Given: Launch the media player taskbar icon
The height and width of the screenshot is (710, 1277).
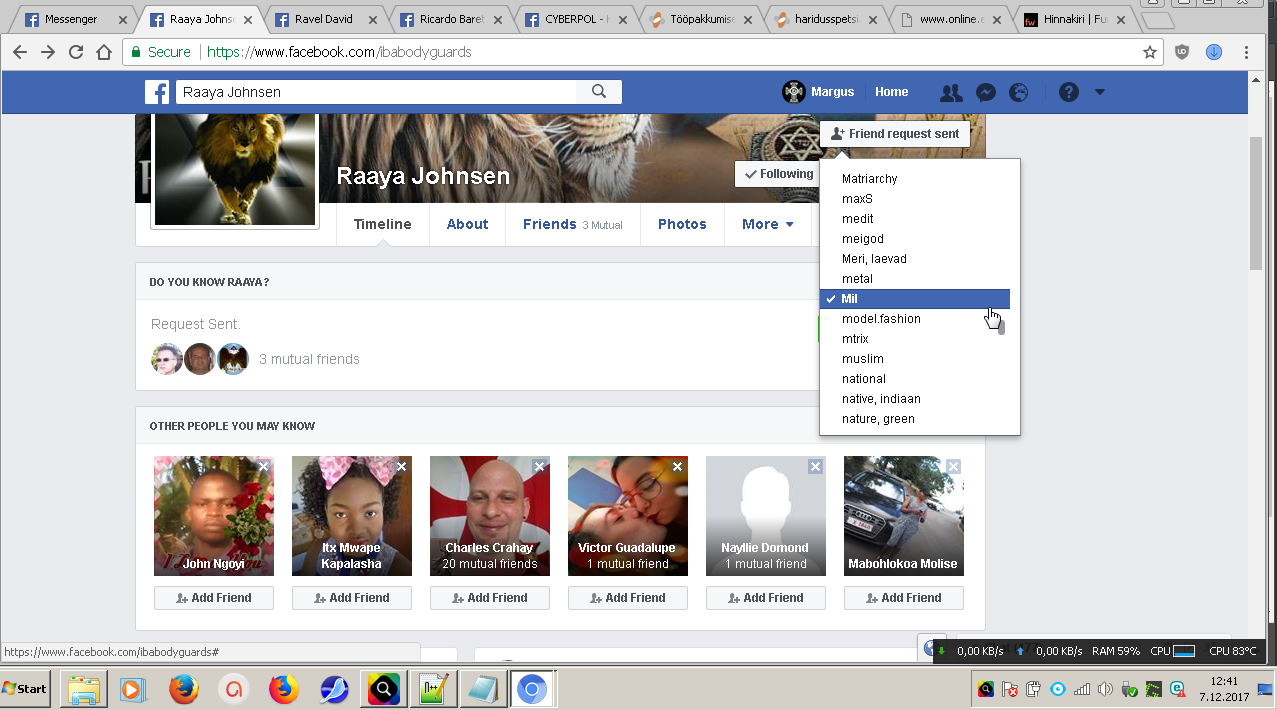Looking at the screenshot, I should (x=133, y=689).
